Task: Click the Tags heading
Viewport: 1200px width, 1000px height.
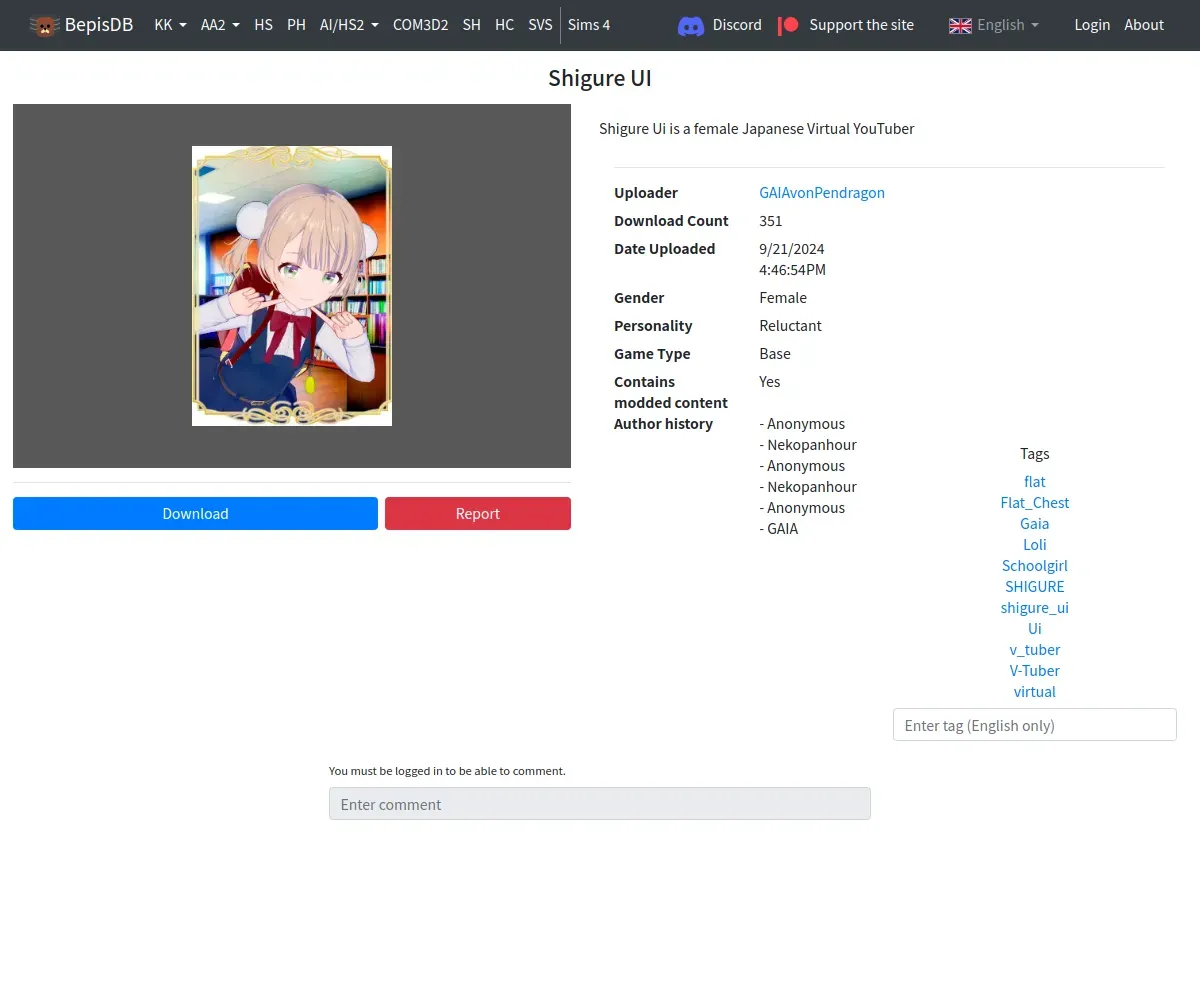Action: (1035, 454)
